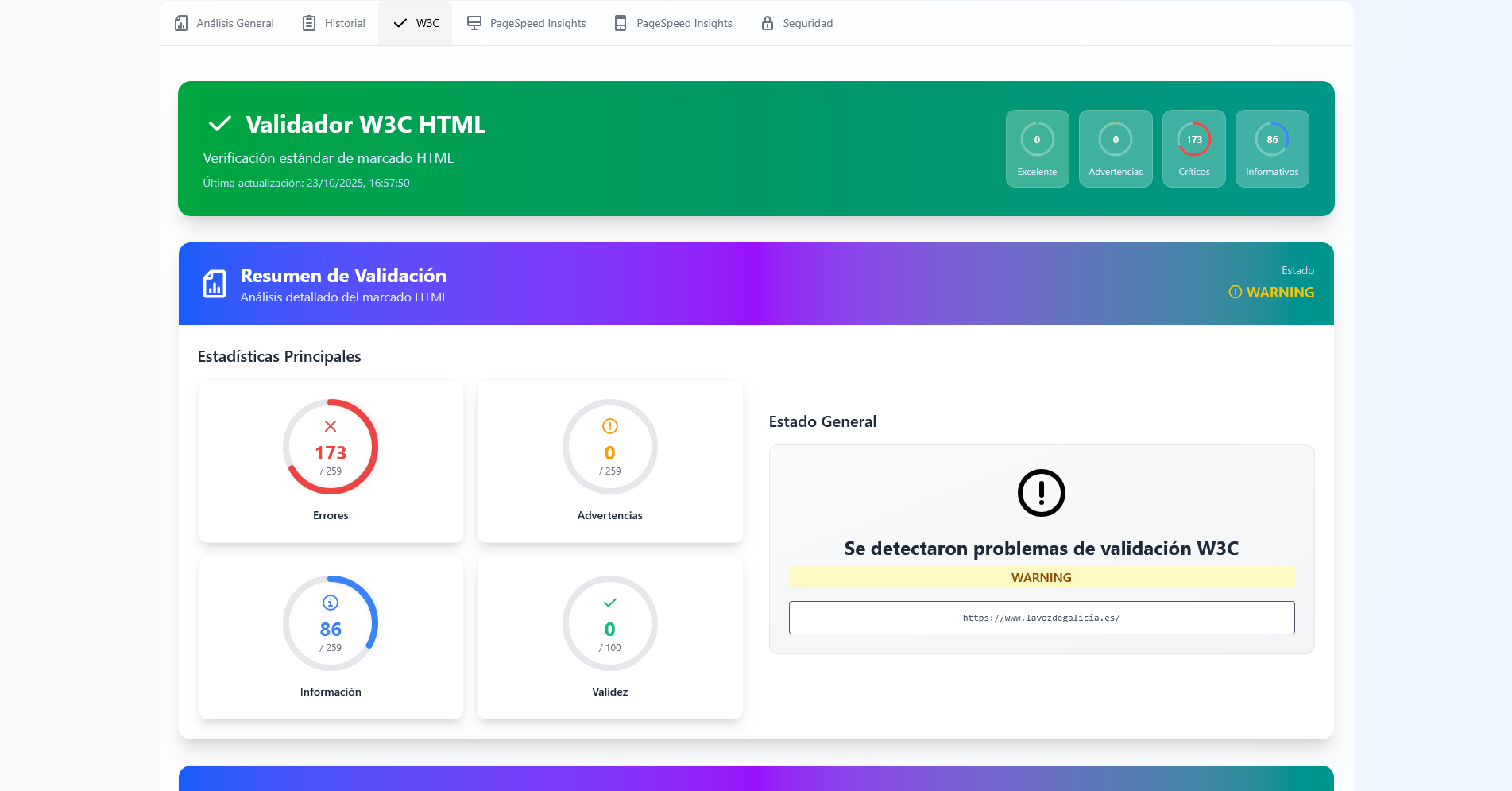Click the Informativos 86 badge
This screenshot has height=791, width=1512.
[x=1271, y=149]
